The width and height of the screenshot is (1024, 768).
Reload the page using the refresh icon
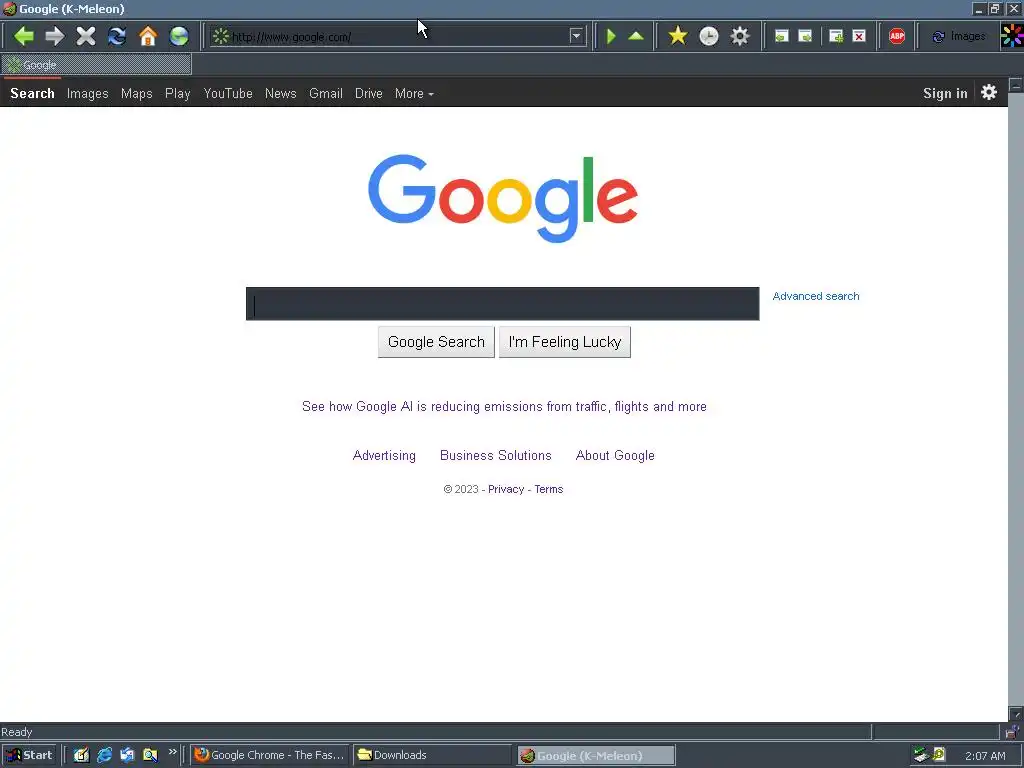(117, 36)
